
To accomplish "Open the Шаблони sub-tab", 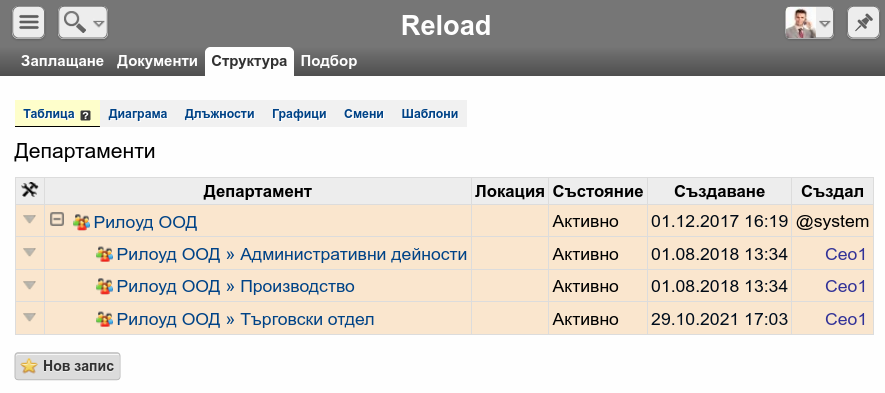I will tap(430, 113).
